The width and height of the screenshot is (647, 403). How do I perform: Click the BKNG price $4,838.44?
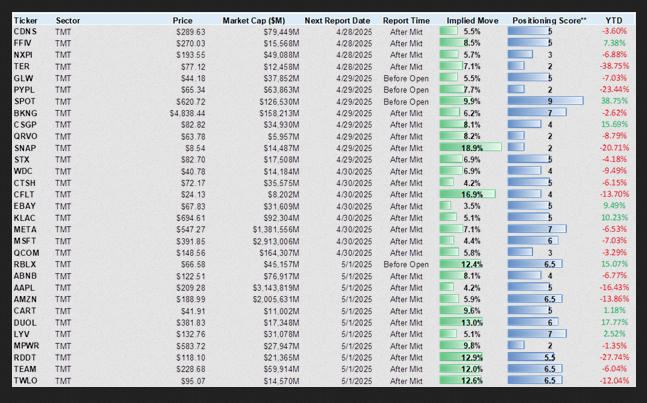click(x=187, y=113)
